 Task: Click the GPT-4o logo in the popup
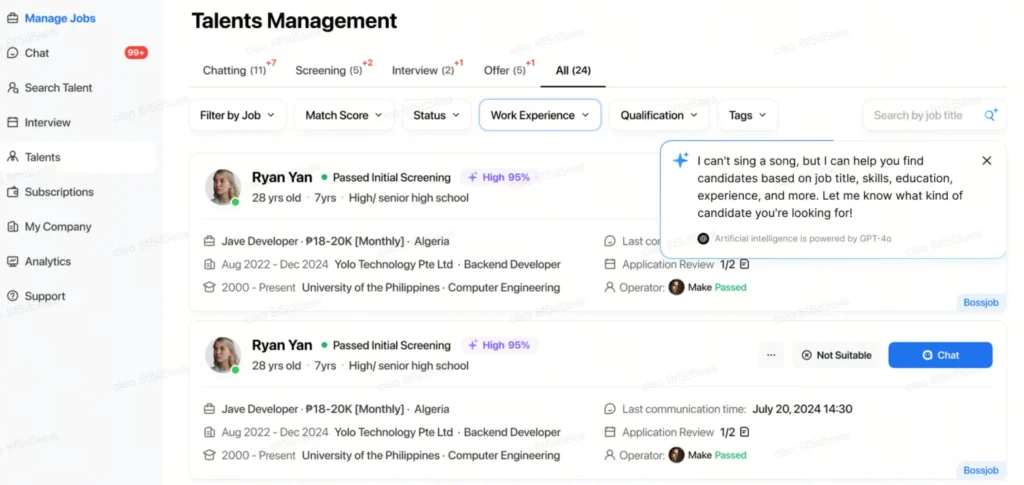point(703,239)
